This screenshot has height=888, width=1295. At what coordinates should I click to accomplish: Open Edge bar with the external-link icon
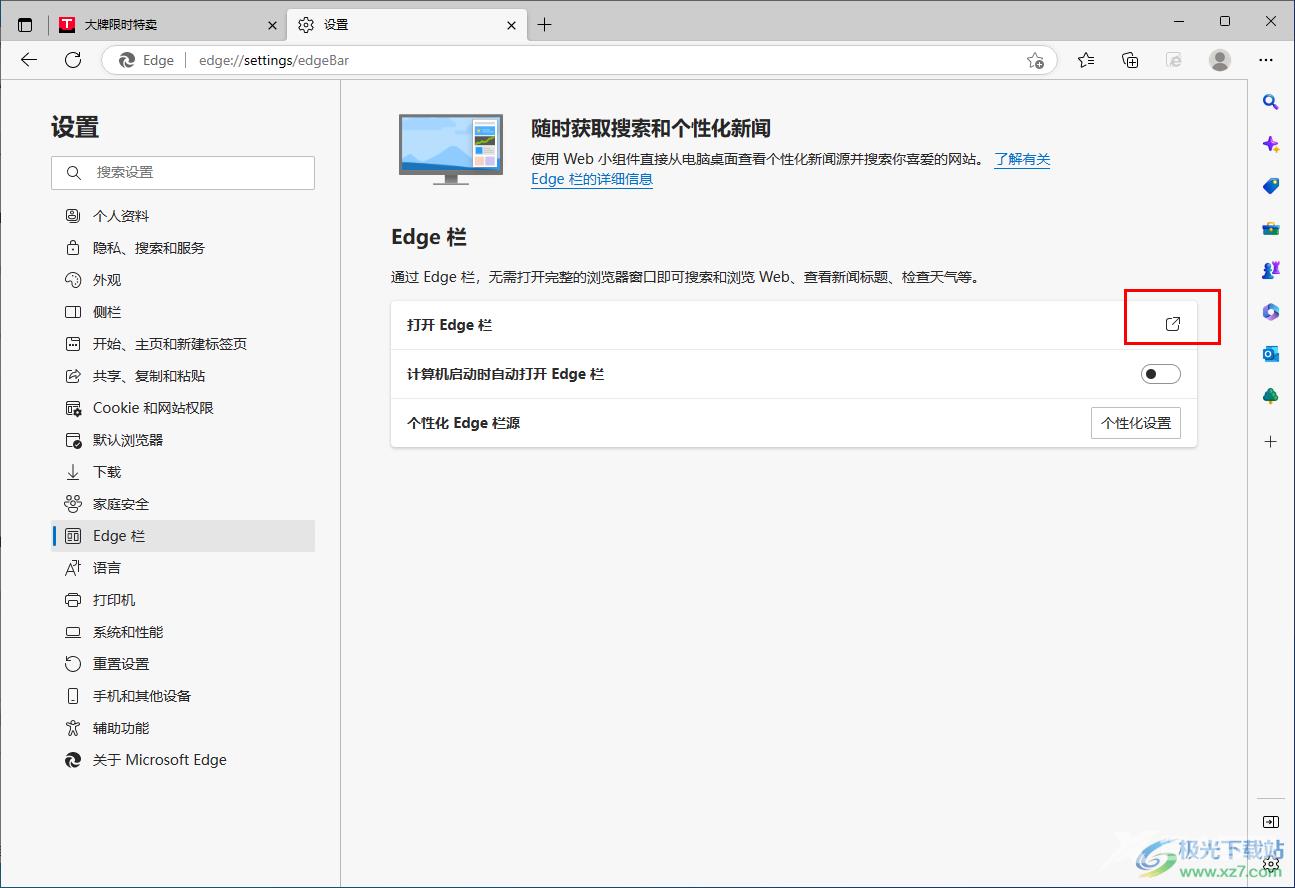click(x=1173, y=324)
